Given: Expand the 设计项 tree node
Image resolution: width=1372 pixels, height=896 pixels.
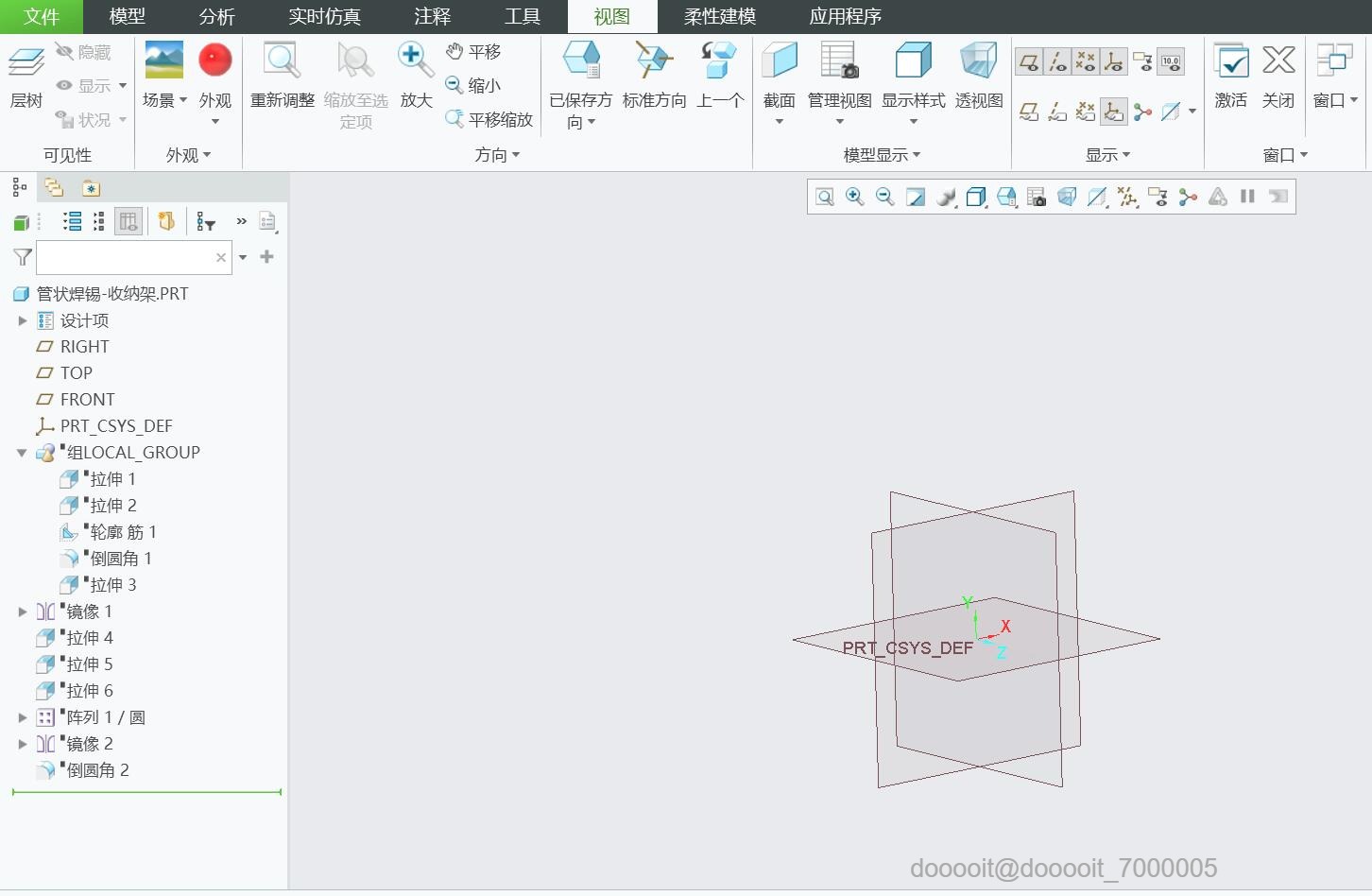Looking at the screenshot, I should (23, 320).
